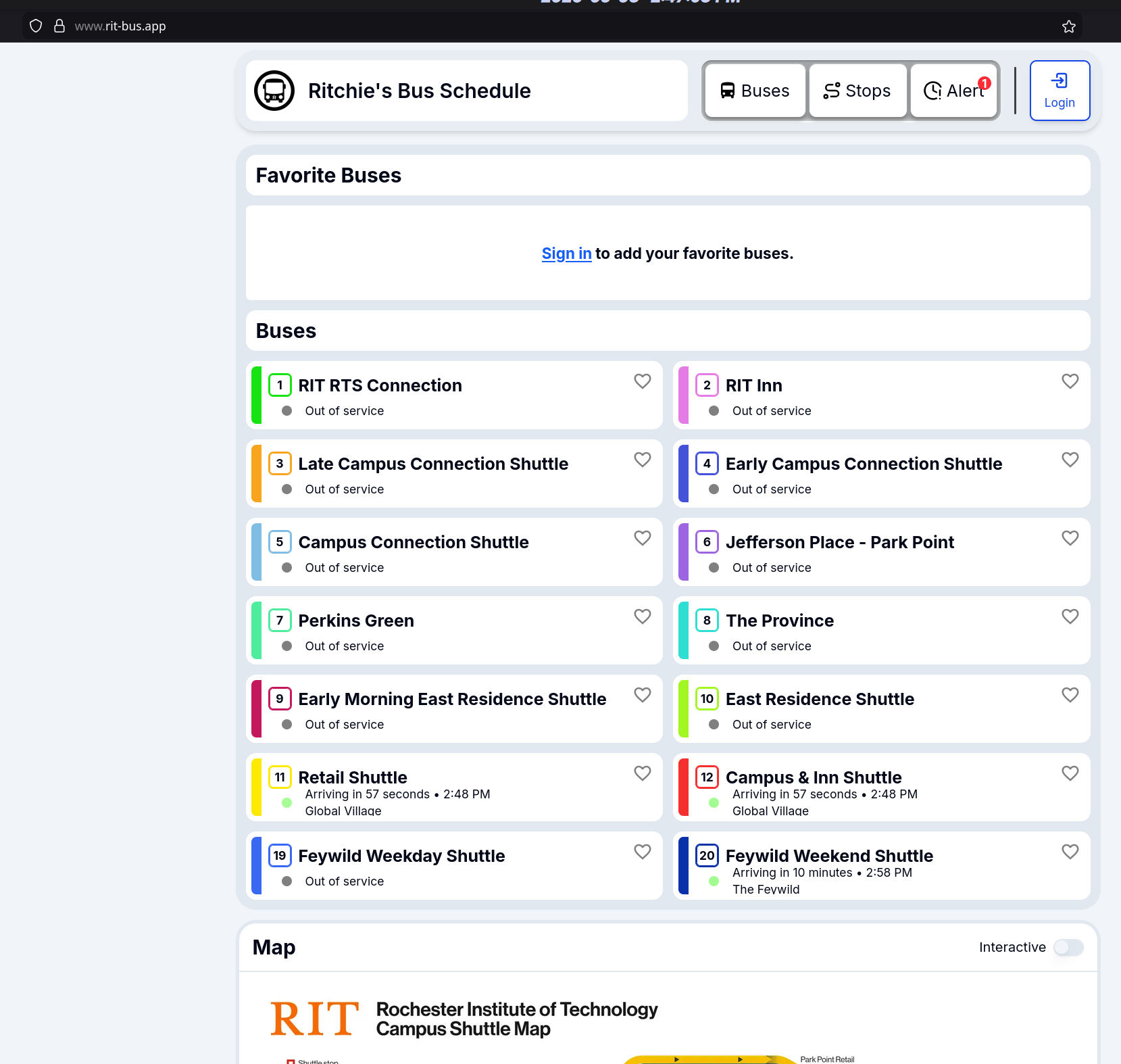Click 'Arriving in 10 minutes' text

point(792,873)
